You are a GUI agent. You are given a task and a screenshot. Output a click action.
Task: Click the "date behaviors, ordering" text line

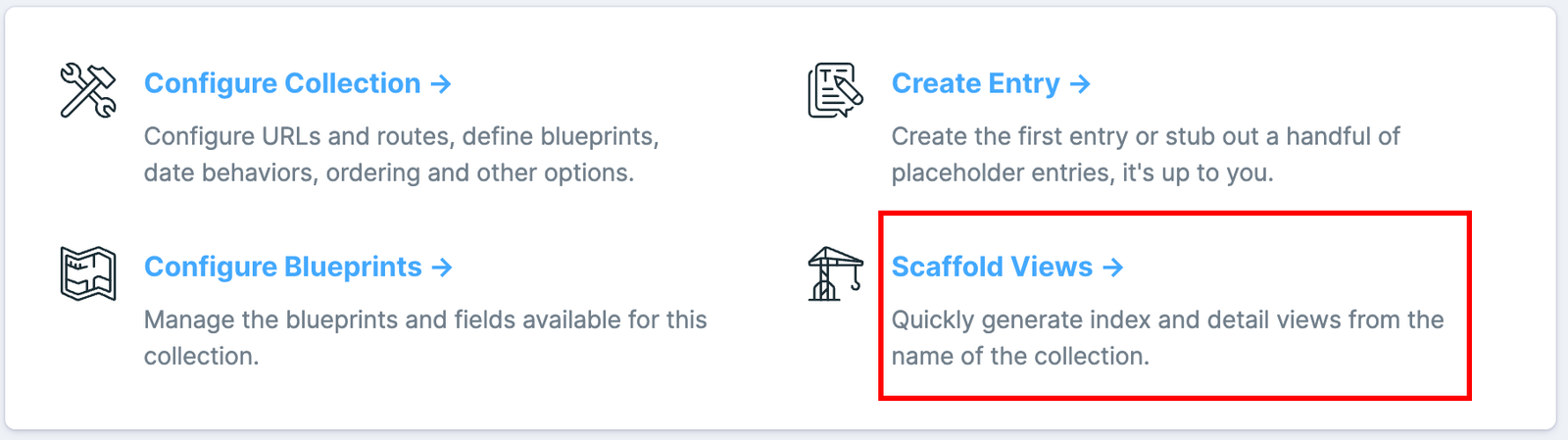click(388, 173)
